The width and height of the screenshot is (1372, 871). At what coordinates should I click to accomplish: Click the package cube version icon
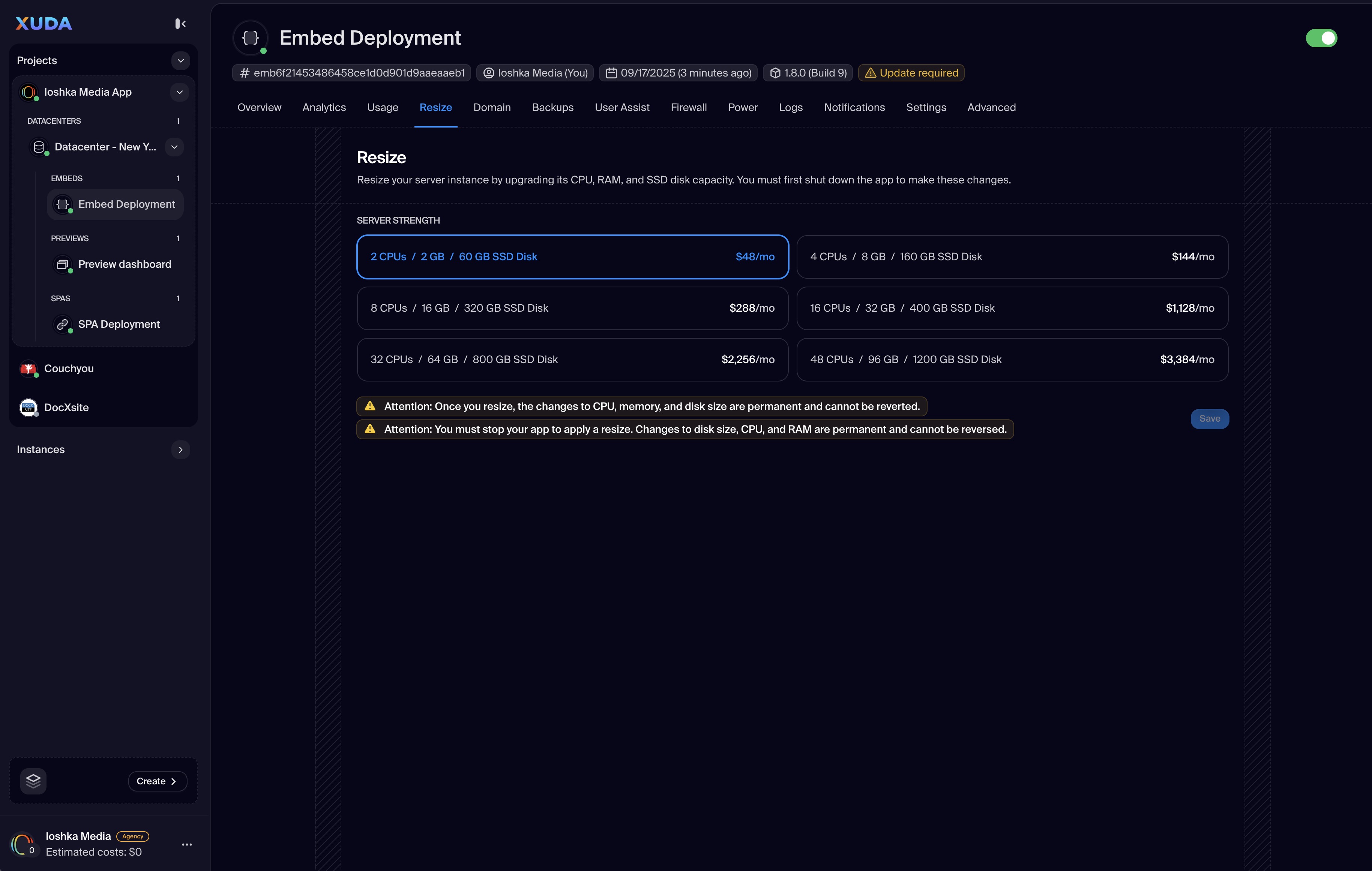[775, 73]
